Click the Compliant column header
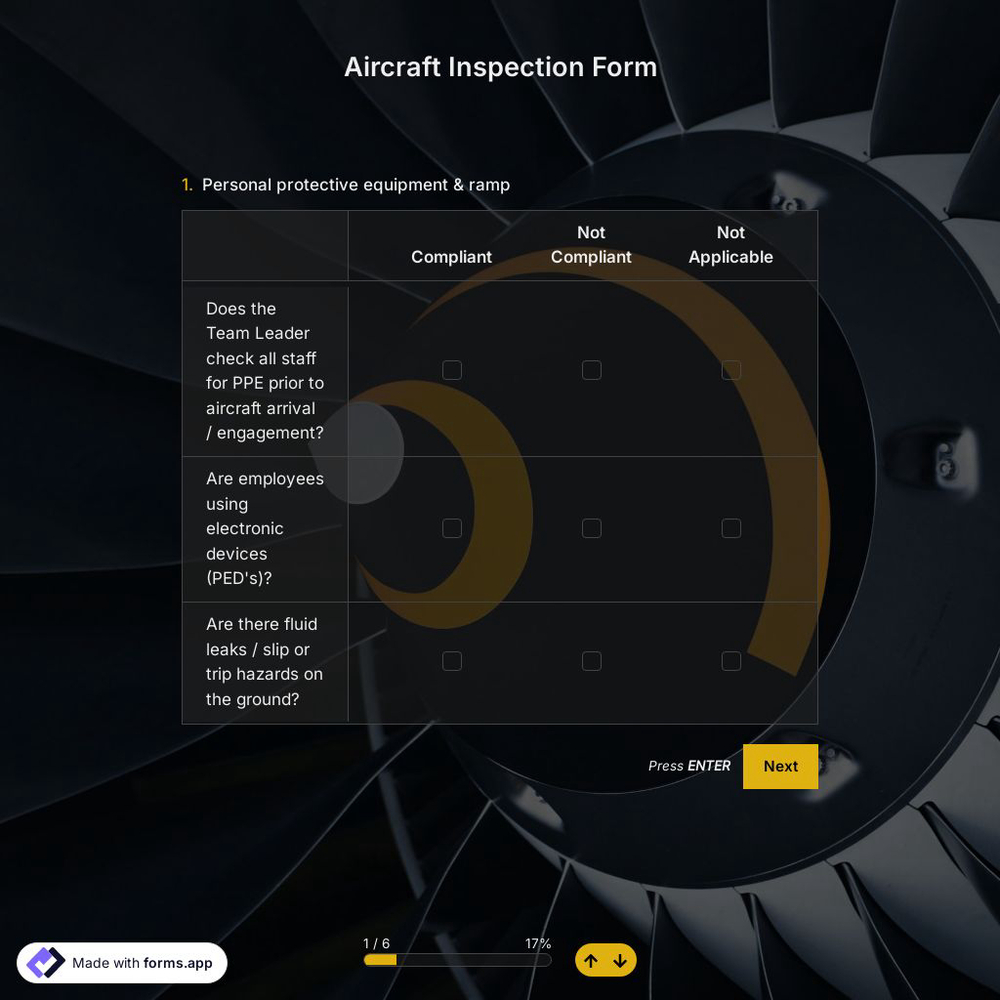Viewport: 1000px width, 1000px height. click(x=452, y=257)
